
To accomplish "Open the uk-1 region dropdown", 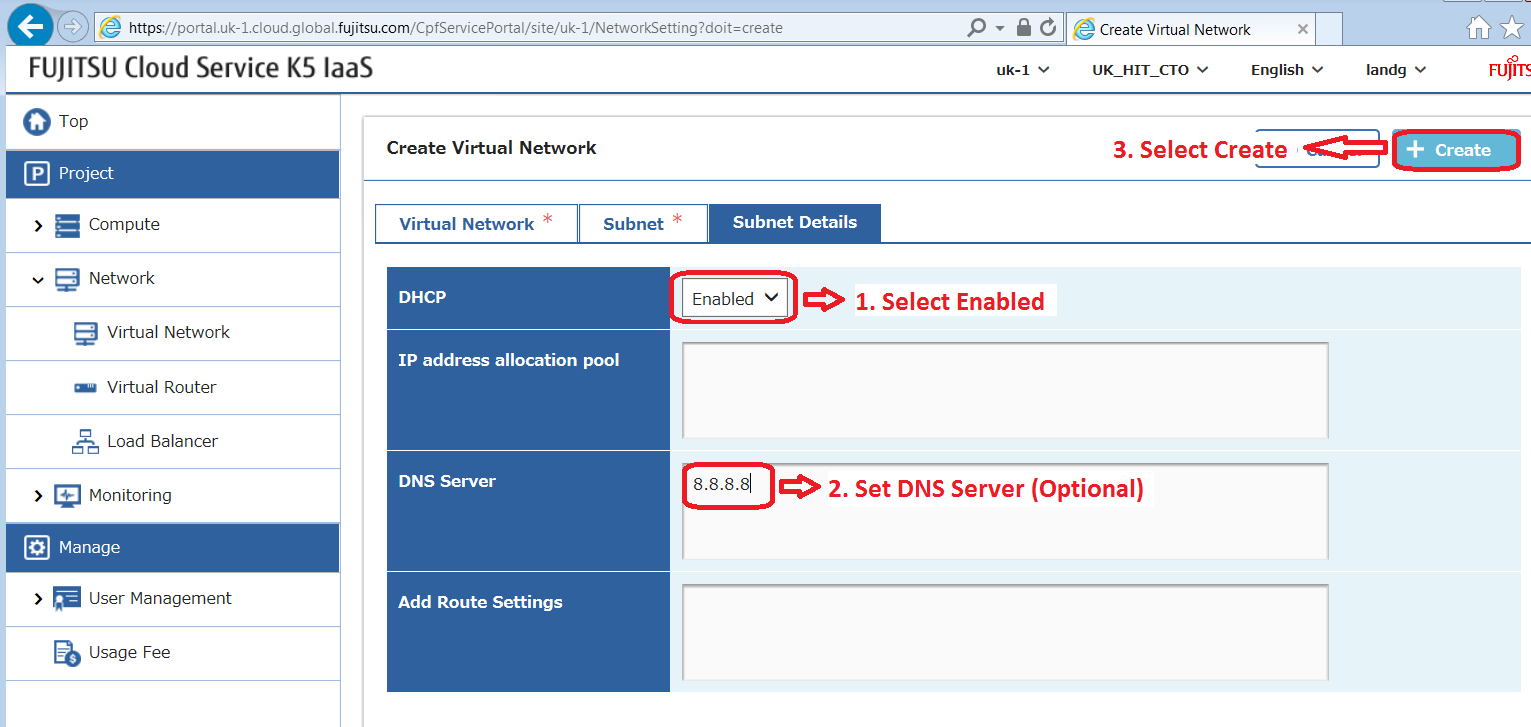I will click(x=1023, y=70).
